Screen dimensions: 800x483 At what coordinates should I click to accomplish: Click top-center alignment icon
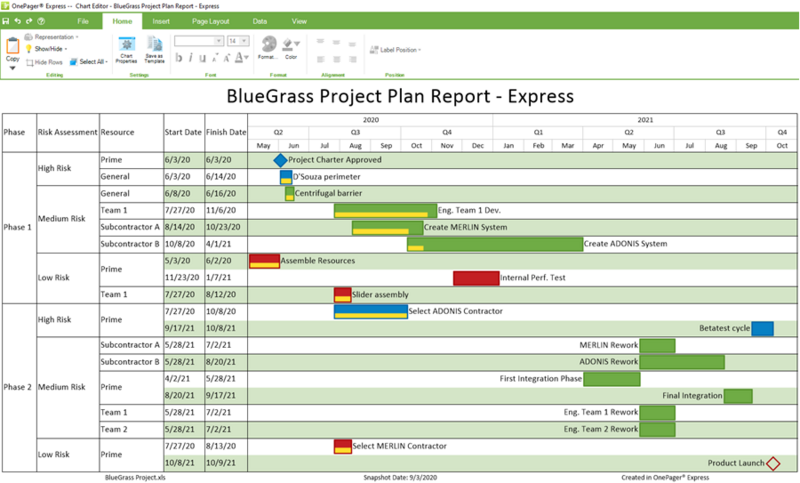click(336, 43)
